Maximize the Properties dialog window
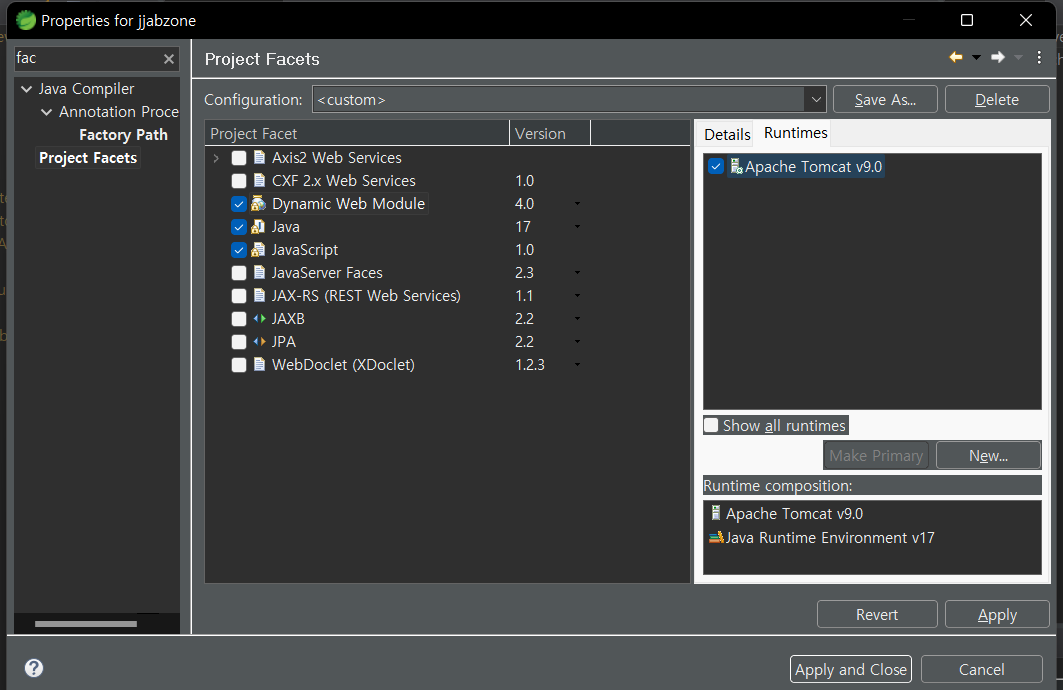1063x690 pixels. (x=967, y=20)
